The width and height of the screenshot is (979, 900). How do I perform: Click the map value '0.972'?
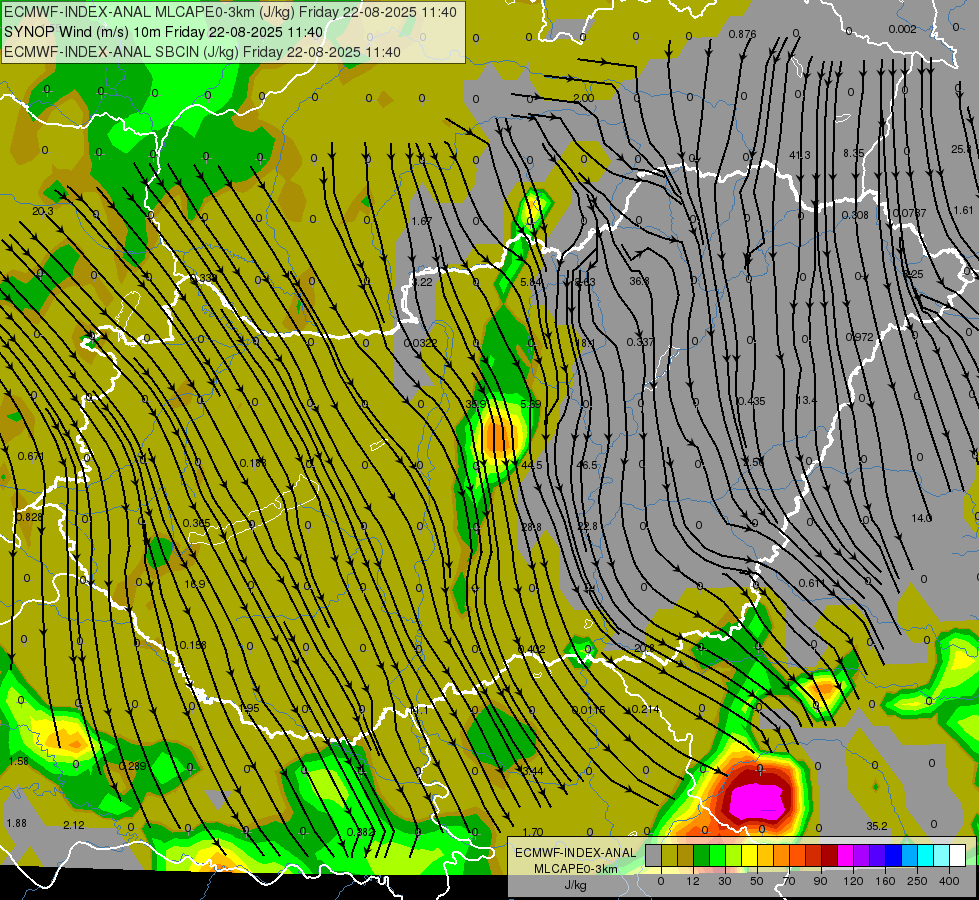tap(859, 337)
